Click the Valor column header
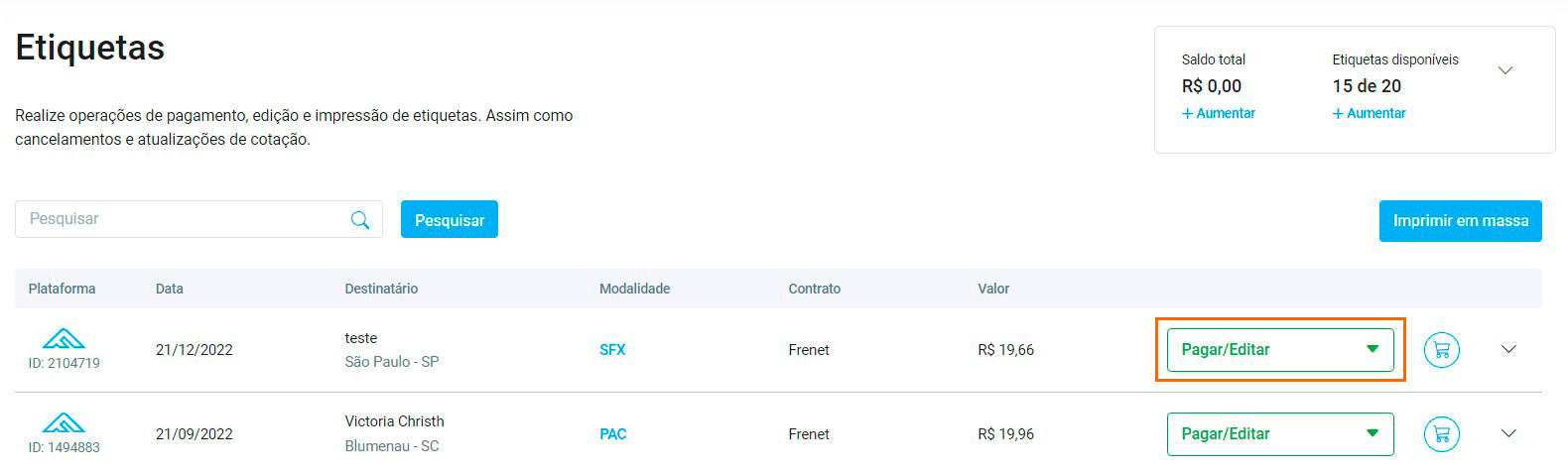The height and width of the screenshot is (473, 1568). [993, 289]
